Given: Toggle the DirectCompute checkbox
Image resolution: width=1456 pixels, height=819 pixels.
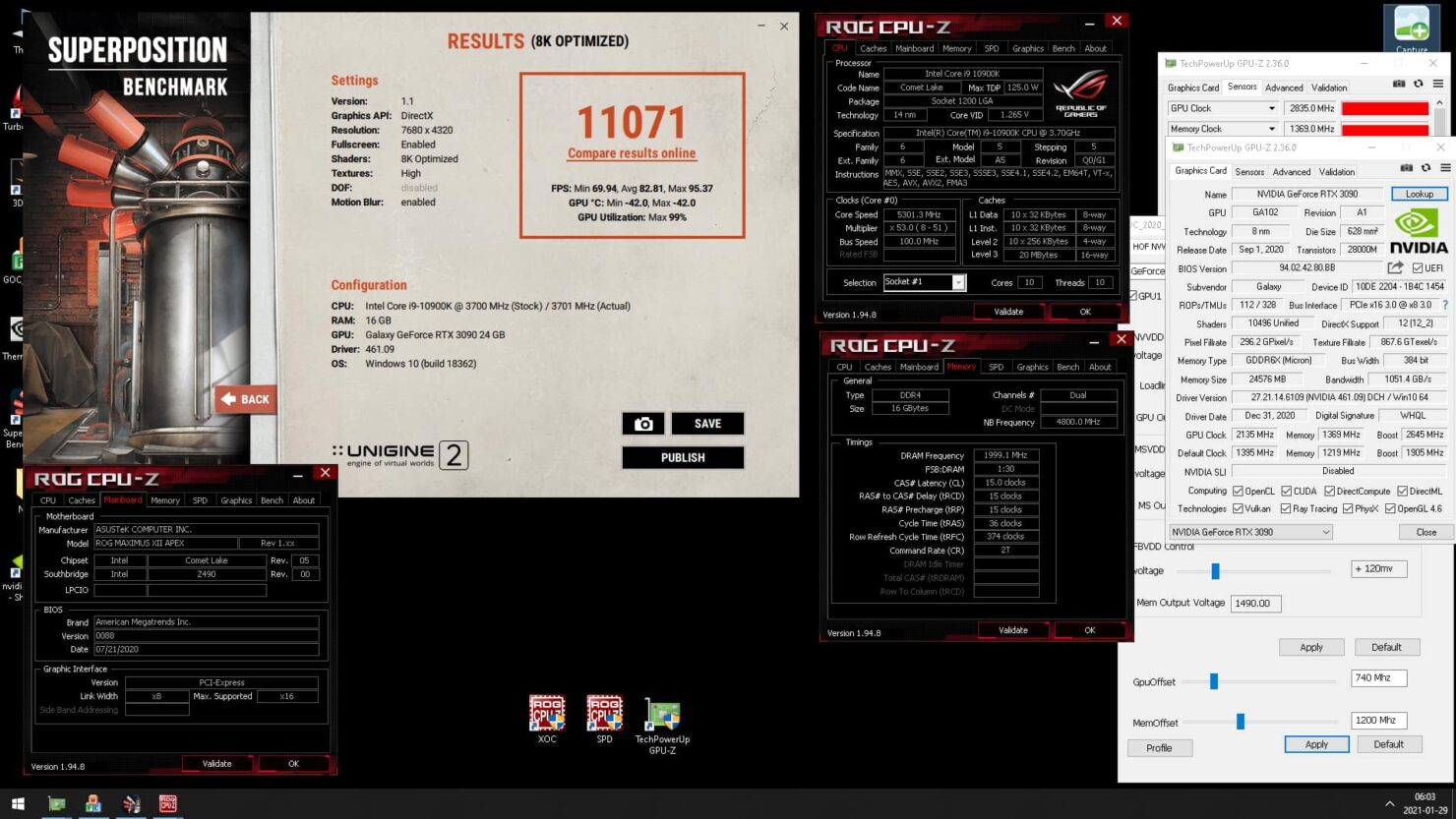Looking at the screenshot, I should [1328, 491].
